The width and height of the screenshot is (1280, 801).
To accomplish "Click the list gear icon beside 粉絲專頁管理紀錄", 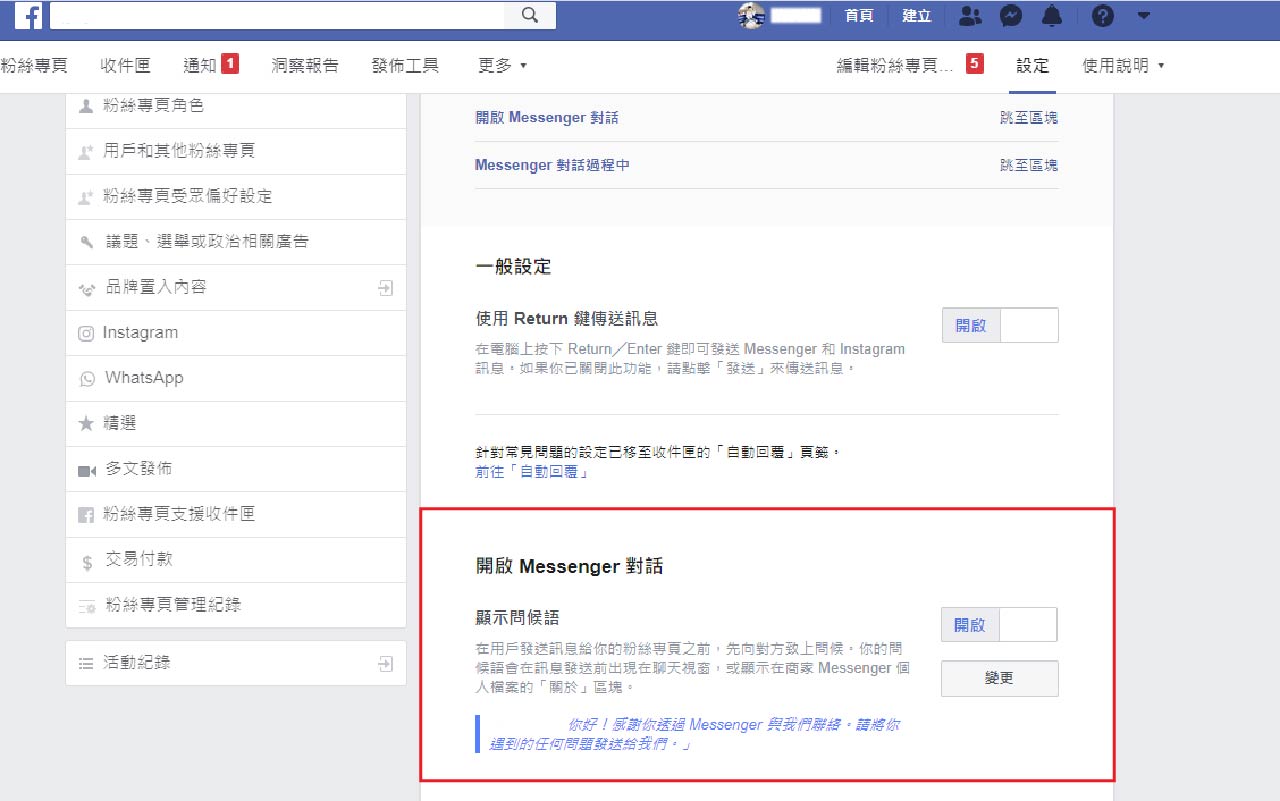I will click(86, 606).
